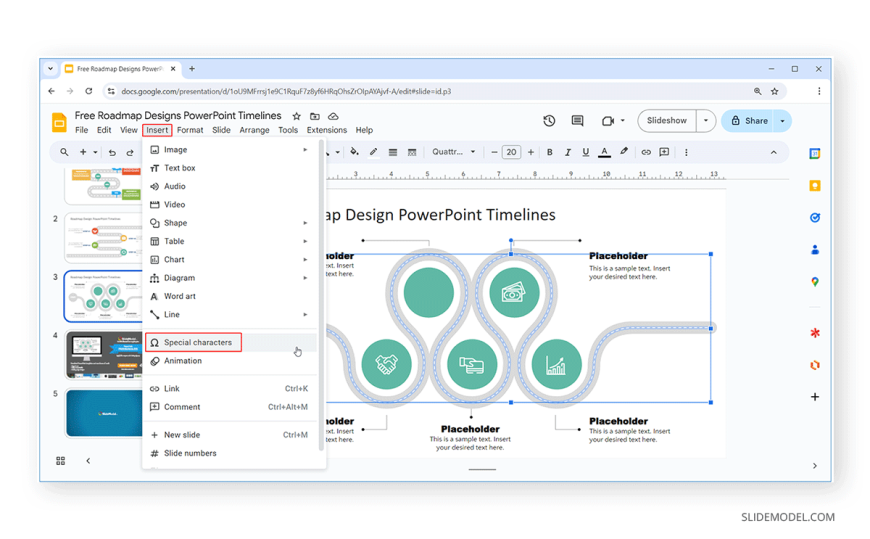870x539 pixels.
Task: Click the search menus magnifier icon
Action: [64, 152]
